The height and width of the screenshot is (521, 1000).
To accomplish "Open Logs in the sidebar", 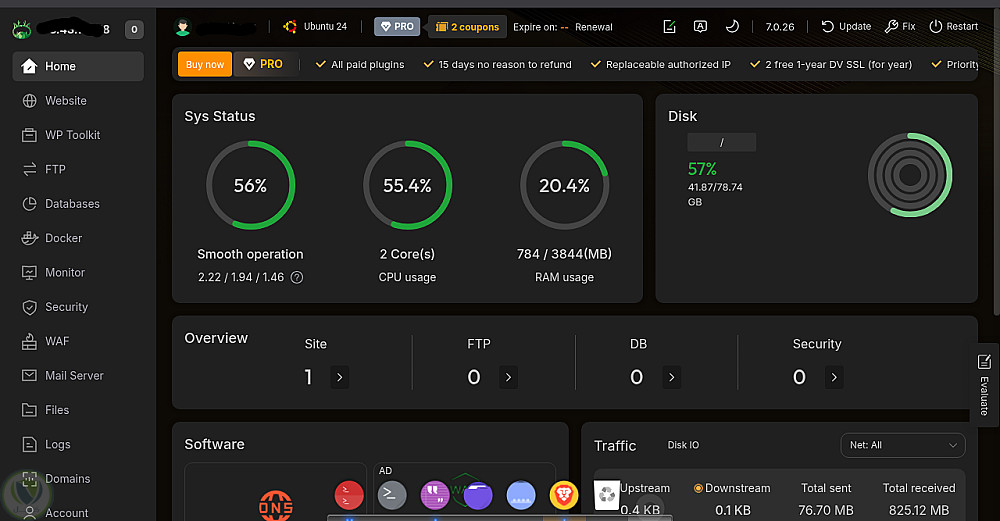I will point(78,444).
